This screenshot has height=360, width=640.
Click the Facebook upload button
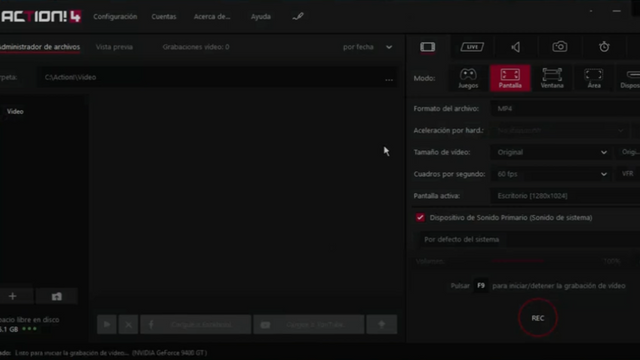pyautogui.click(x=196, y=324)
